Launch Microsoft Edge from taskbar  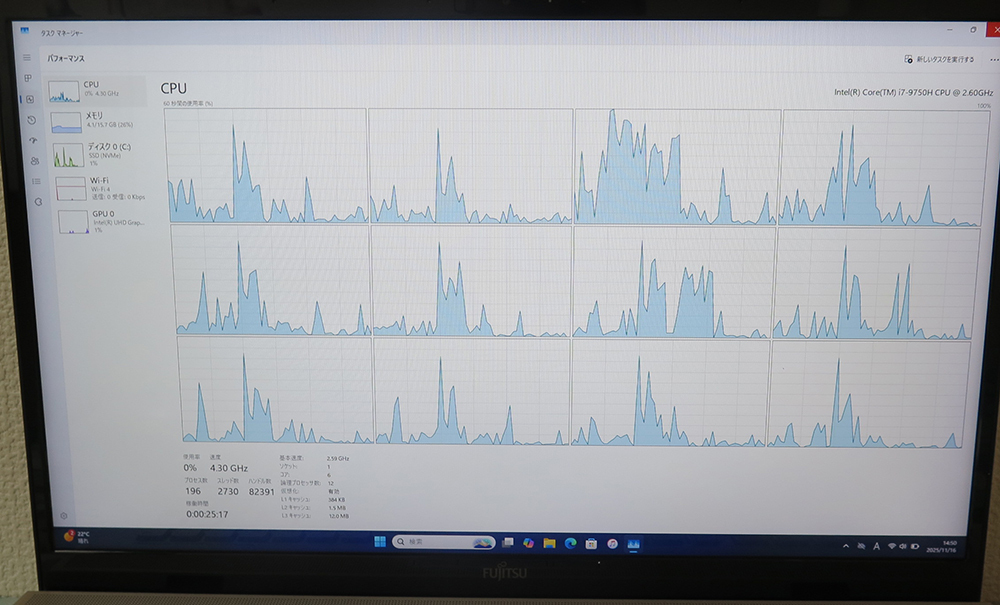click(570, 543)
